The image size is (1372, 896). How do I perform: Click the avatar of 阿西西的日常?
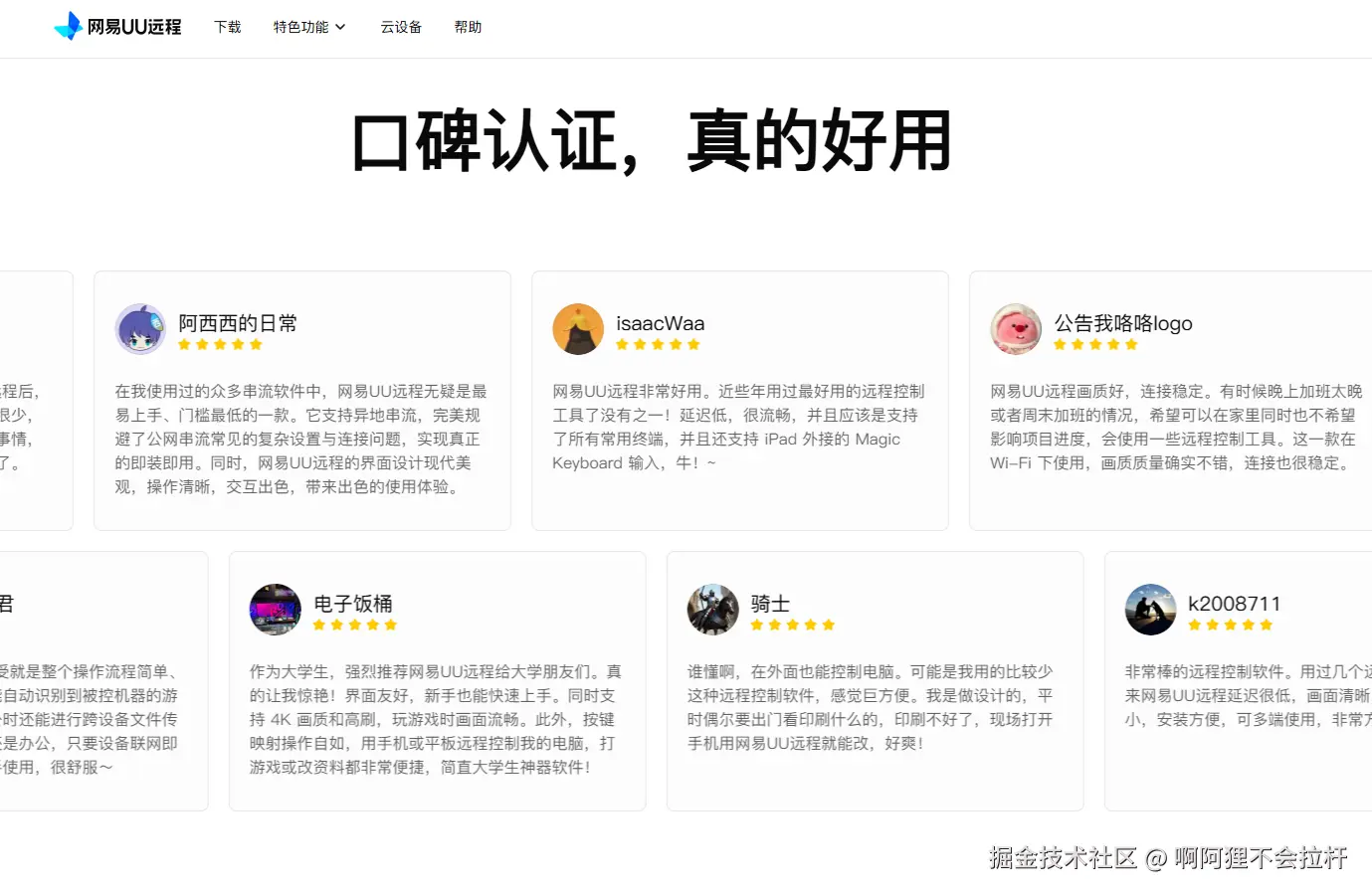(x=140, y=329)
